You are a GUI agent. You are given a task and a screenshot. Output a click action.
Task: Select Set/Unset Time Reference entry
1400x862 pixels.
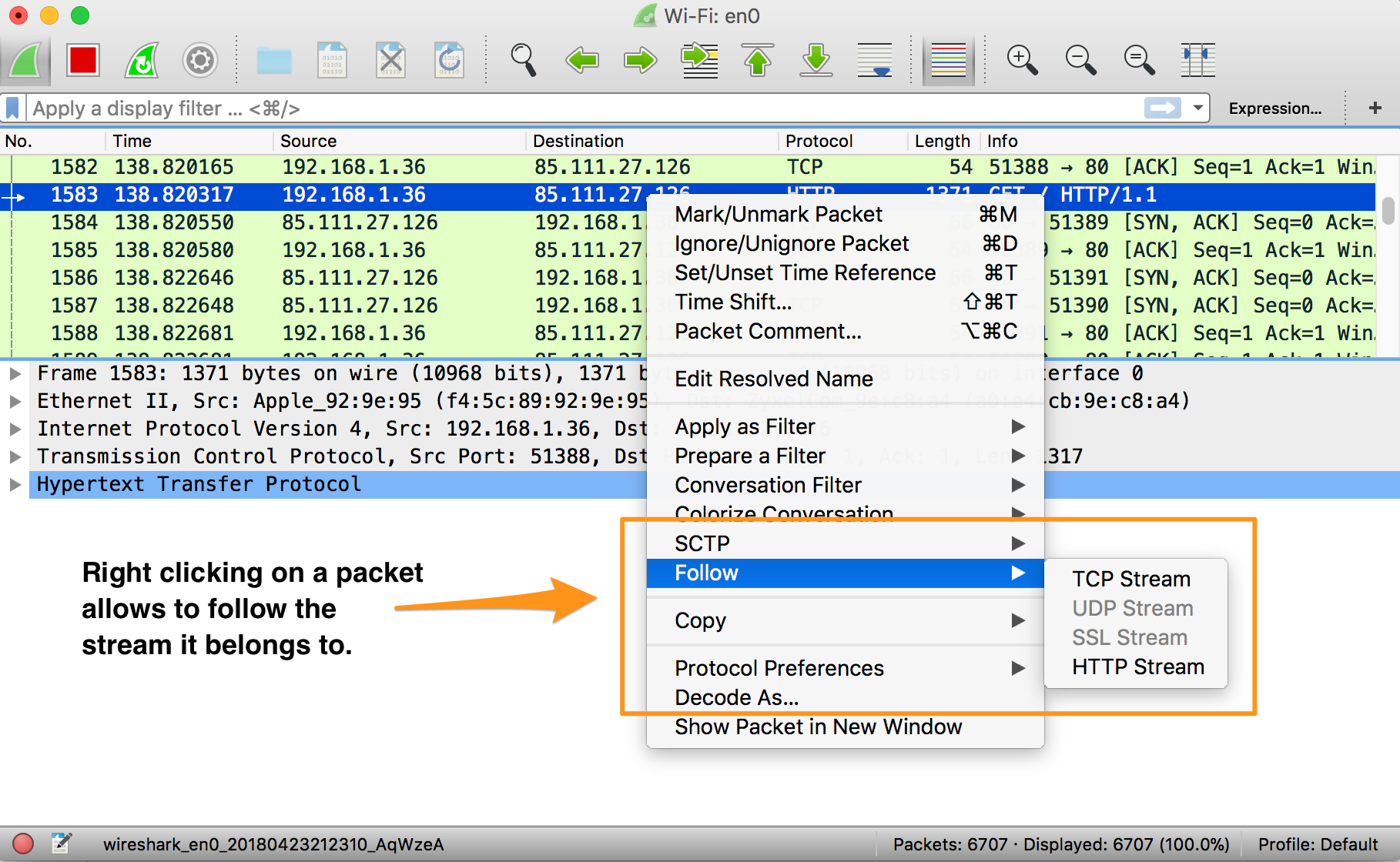[x=845, y=272]
